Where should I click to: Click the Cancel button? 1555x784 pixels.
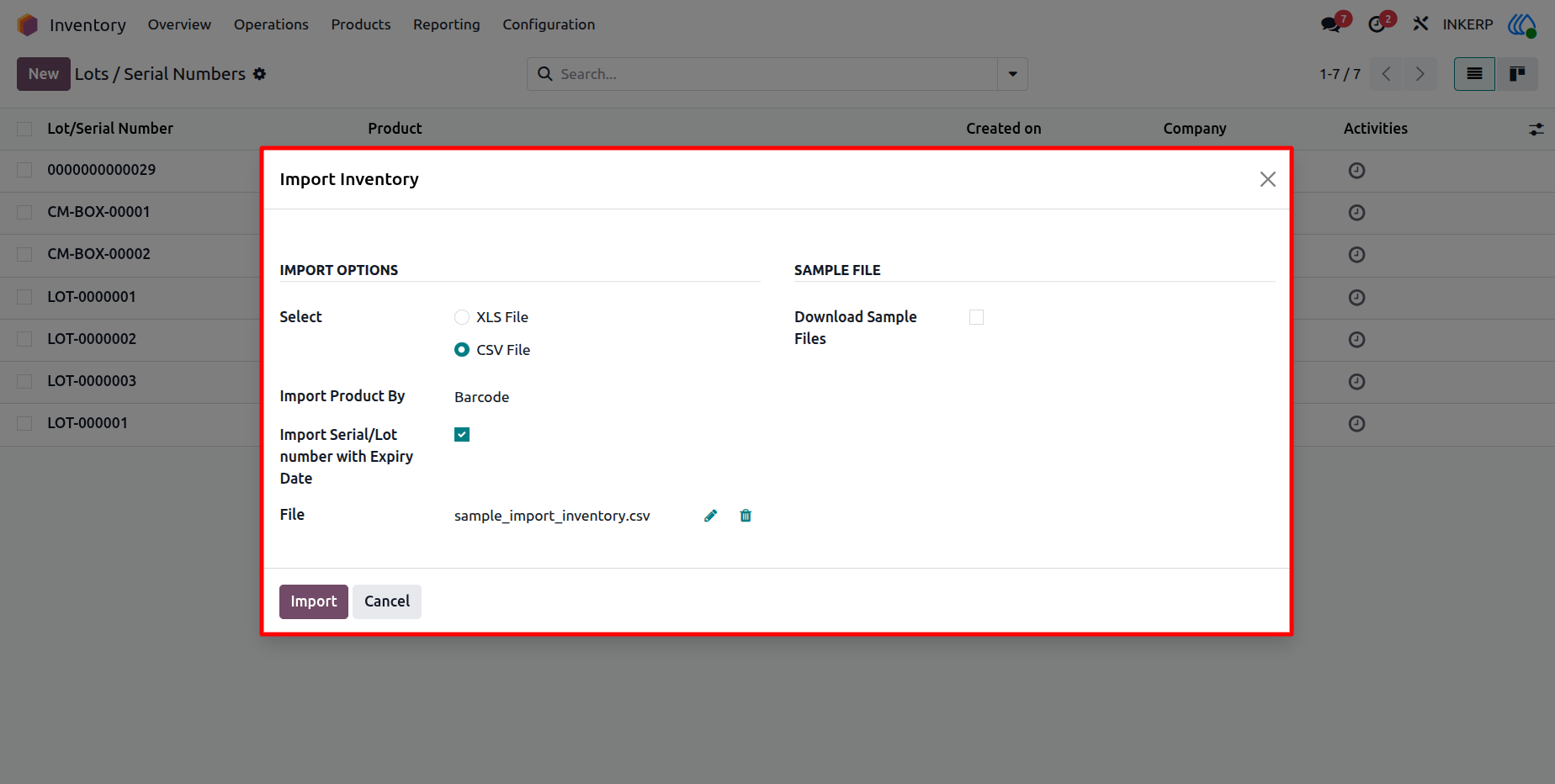tap(387, 601)
